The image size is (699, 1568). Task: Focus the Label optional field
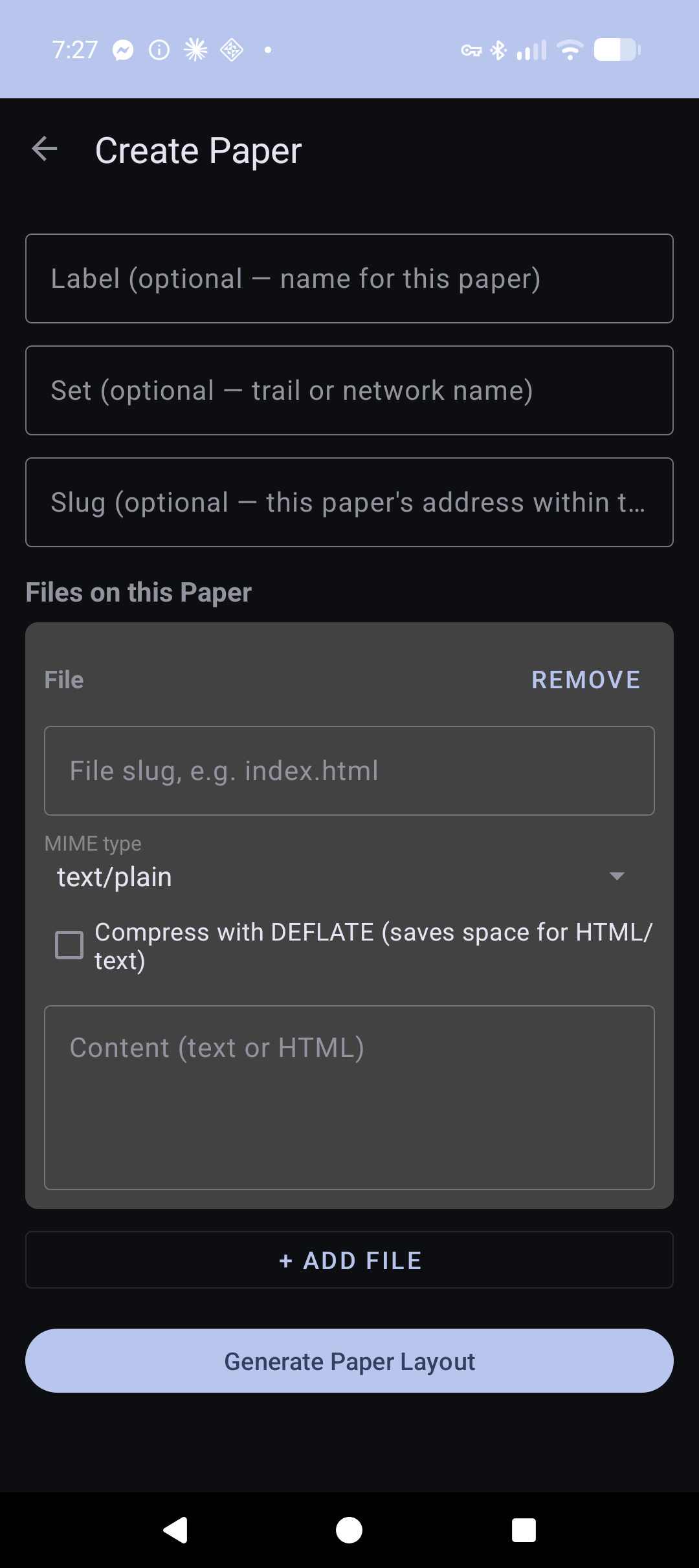(x=349, y=279)
